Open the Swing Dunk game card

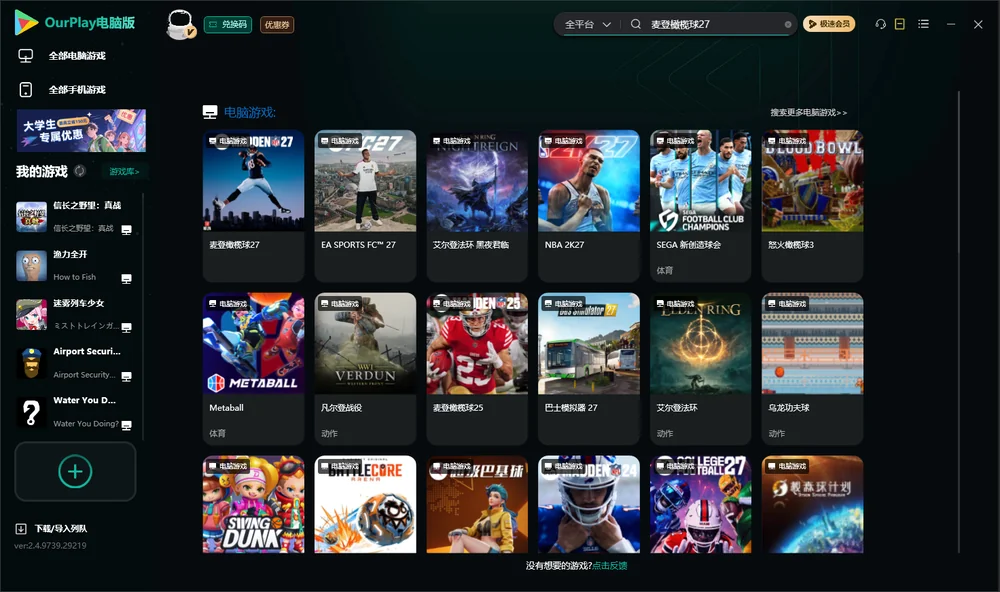pos(253,504)
